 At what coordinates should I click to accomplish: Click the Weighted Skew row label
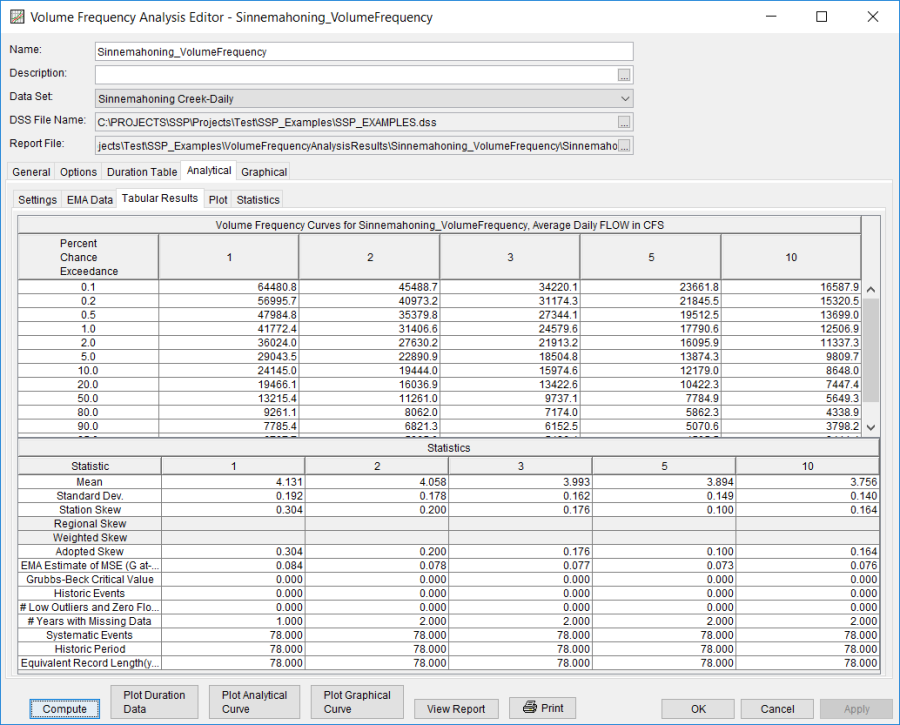tap(90, 538)
